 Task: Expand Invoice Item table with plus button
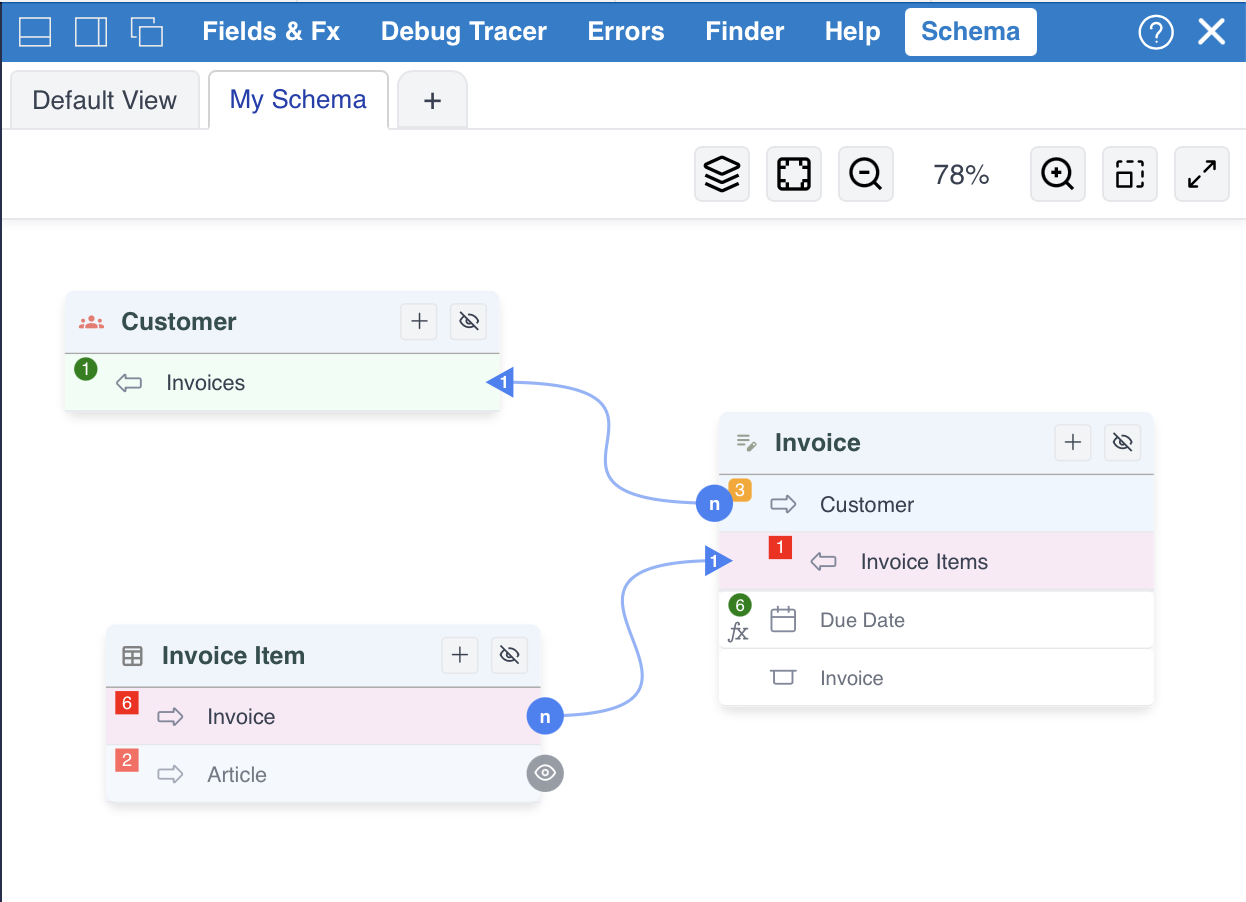tap(460, 655)
